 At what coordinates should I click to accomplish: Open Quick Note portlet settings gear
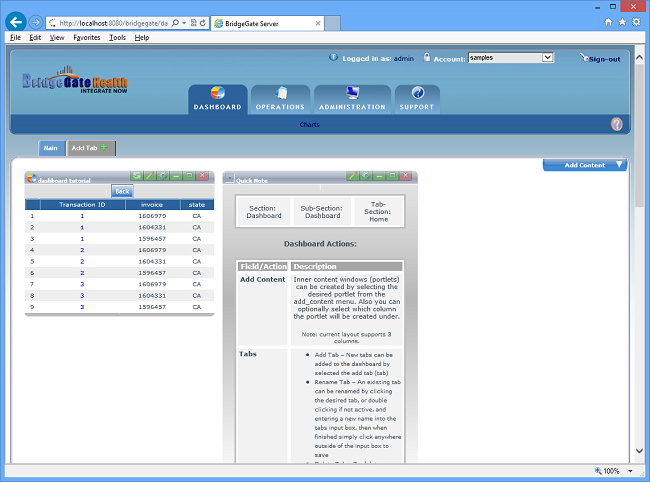[x=365, y=176]
